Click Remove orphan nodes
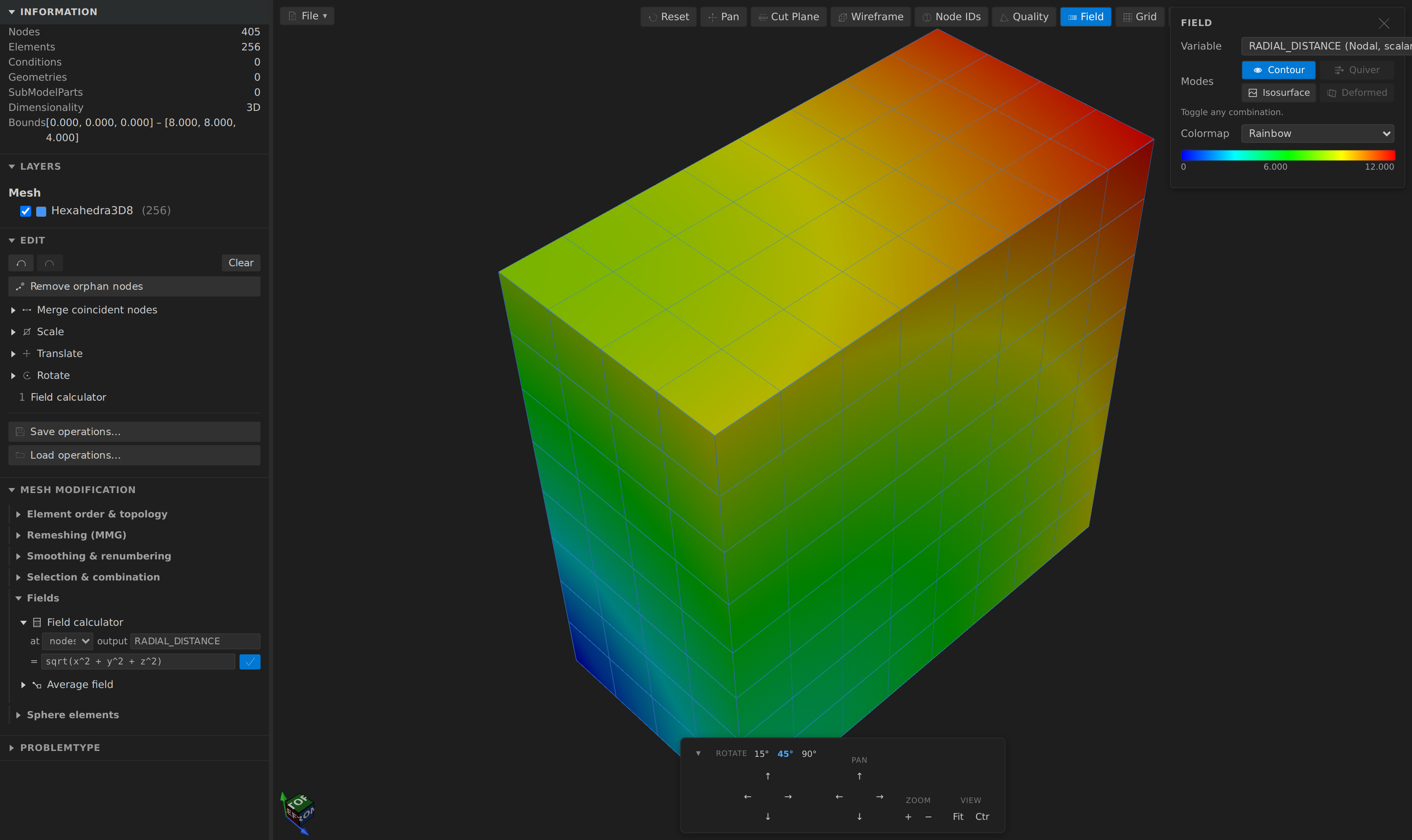This screenshot has height=840, width=1412. point(134,286)
